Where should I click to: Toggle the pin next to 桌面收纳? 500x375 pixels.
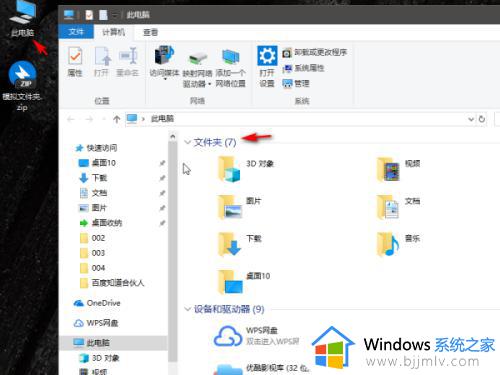click(x=162, y=223)
